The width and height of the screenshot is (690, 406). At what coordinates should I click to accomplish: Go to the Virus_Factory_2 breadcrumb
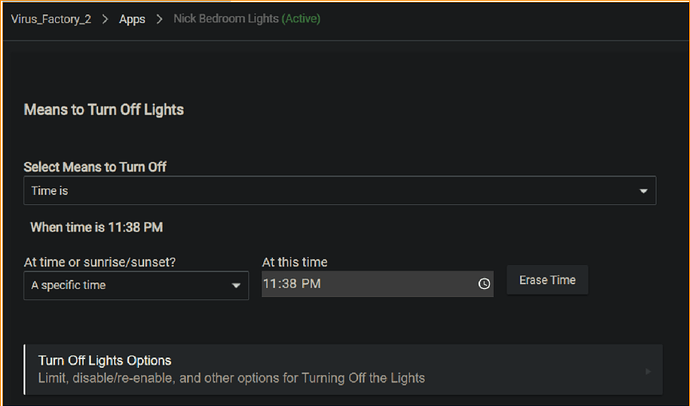[51, 19]
